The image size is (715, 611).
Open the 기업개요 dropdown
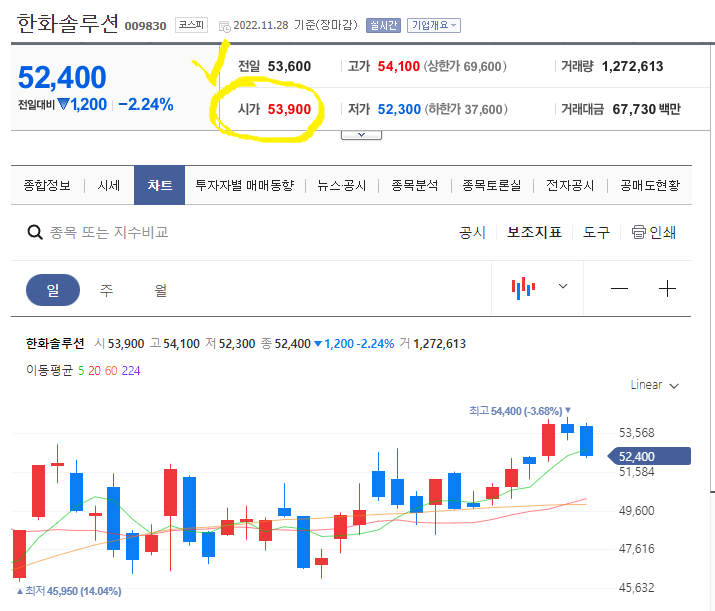pos(434,26)
